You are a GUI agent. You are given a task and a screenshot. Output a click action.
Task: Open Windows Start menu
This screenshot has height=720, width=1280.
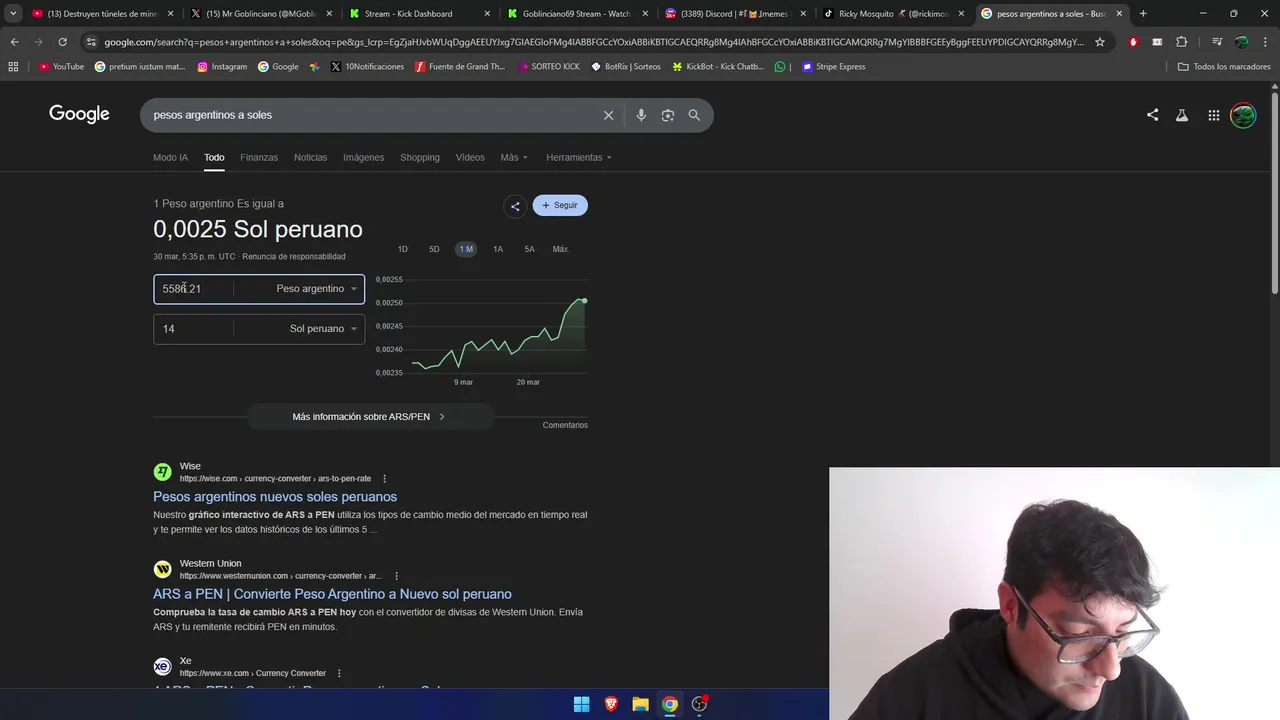[581, 704]
